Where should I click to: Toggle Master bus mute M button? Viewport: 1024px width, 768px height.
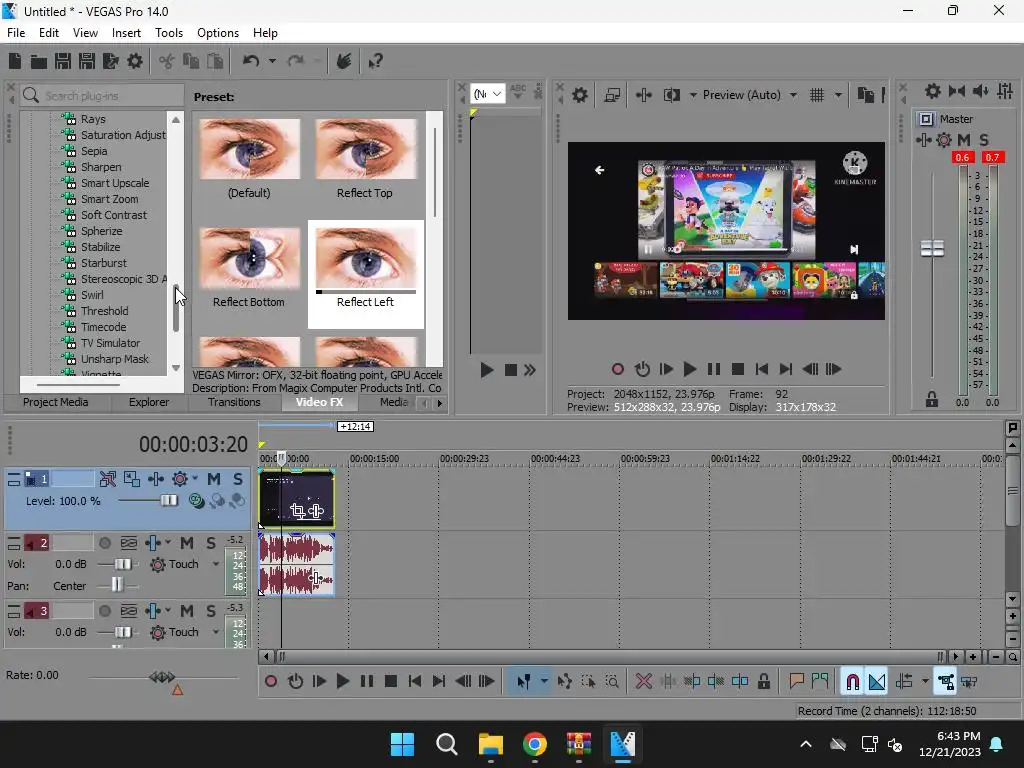(964, 140)
